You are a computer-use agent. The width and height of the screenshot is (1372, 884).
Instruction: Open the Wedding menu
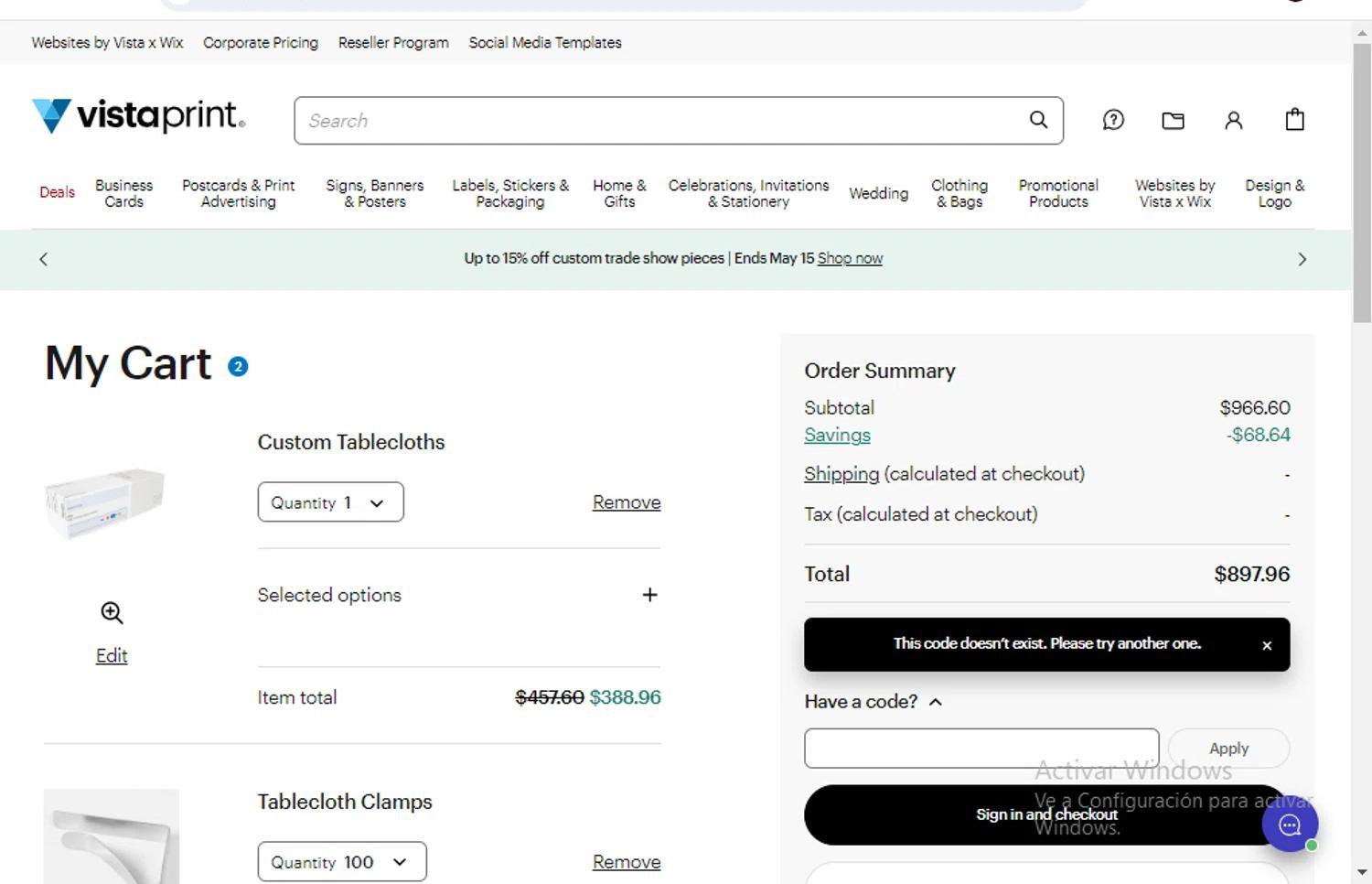[x=878, y=193]
